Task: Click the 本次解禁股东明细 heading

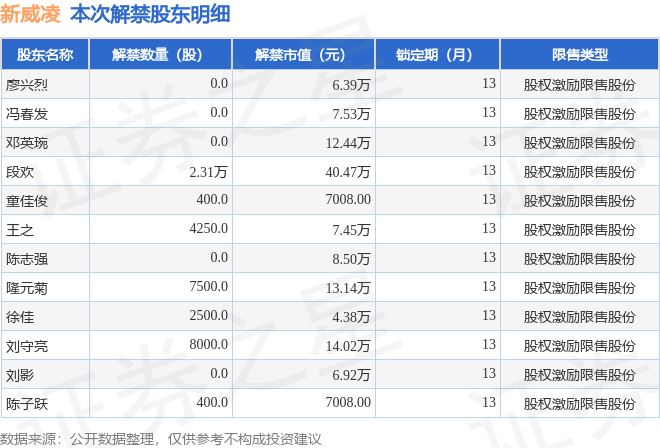Action: pyautogui.click(x=150, y=14)
